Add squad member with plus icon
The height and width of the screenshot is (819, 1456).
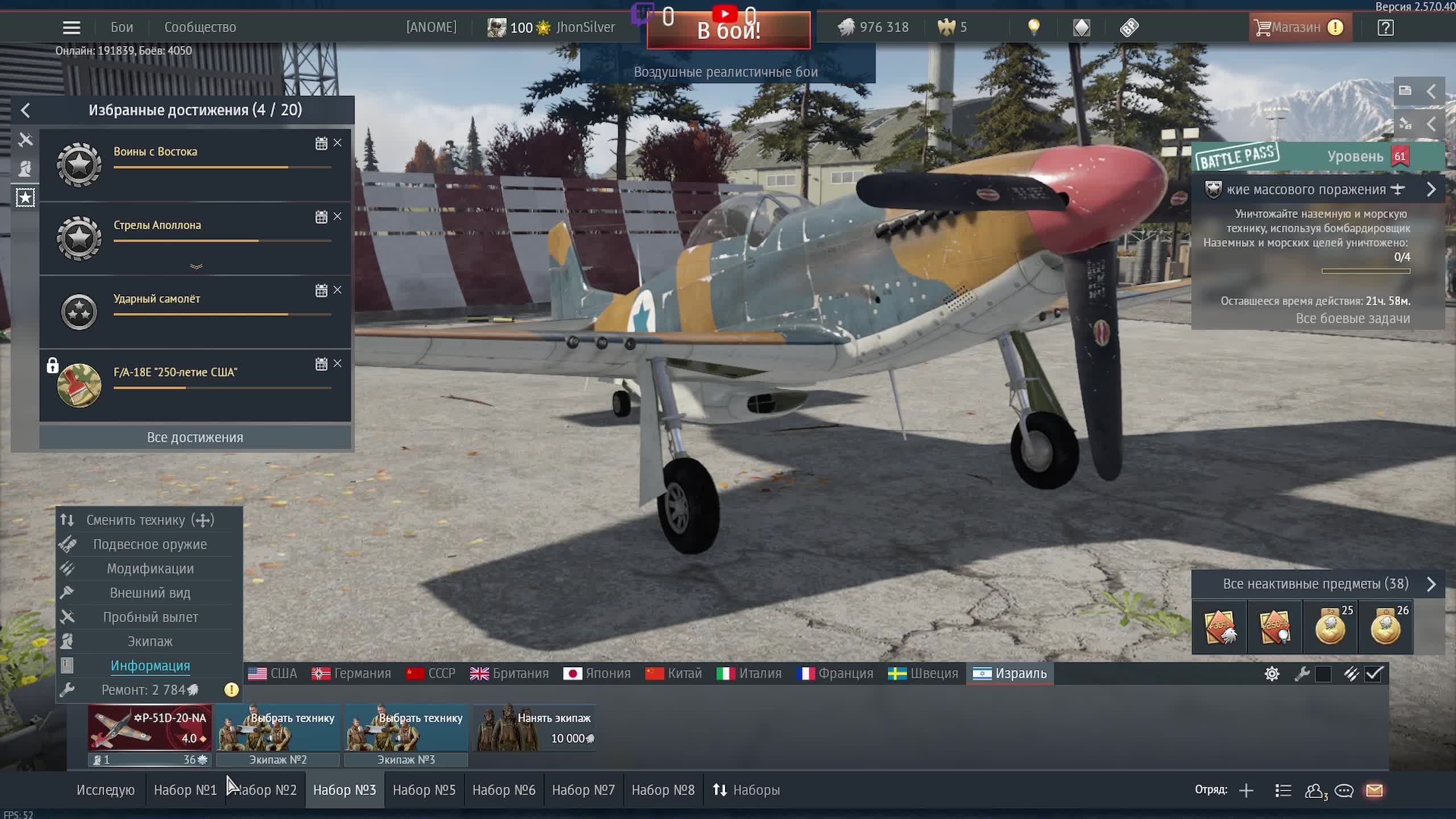pyautogui.click(x=1246, y=791)
